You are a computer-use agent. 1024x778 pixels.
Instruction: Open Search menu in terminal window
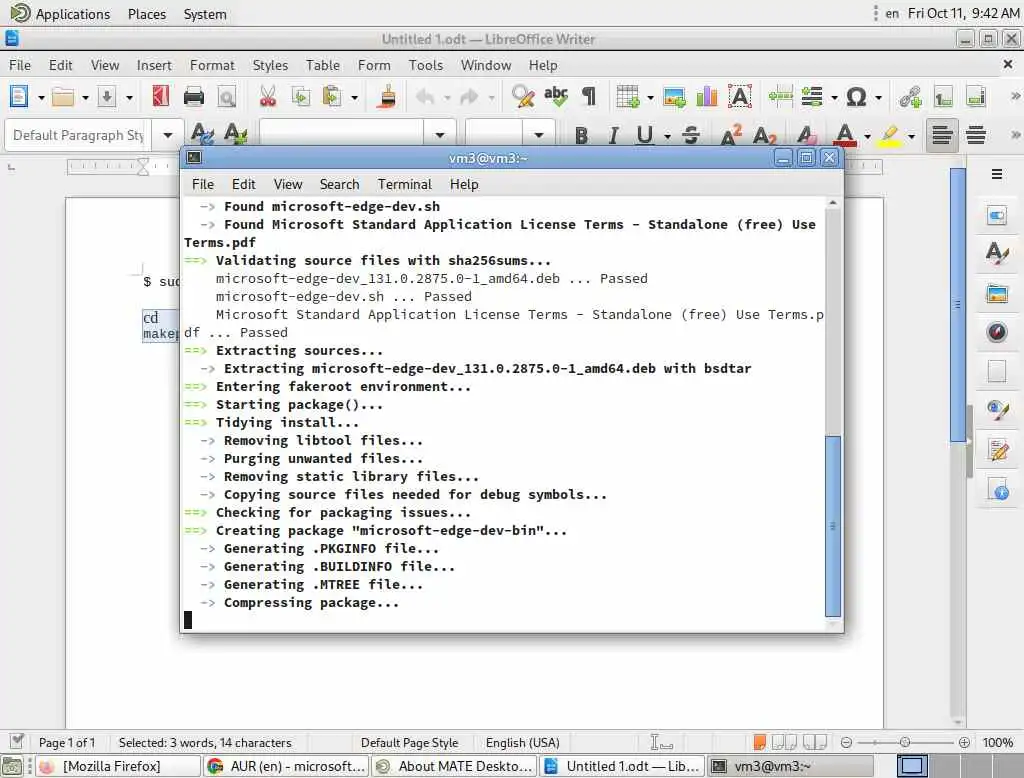pyautogui.click(x=339, y=184)
